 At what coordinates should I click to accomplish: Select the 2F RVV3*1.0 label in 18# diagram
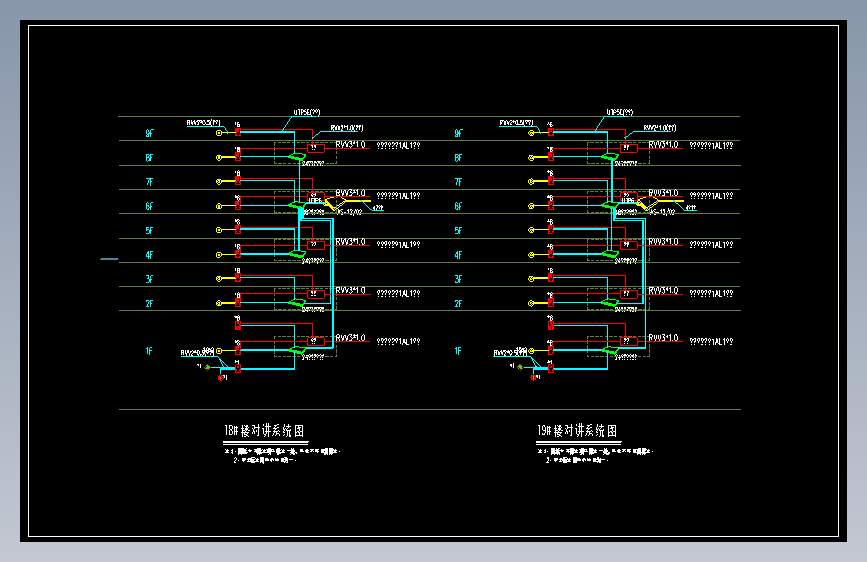pyautogui.click(x=351, y=290)
